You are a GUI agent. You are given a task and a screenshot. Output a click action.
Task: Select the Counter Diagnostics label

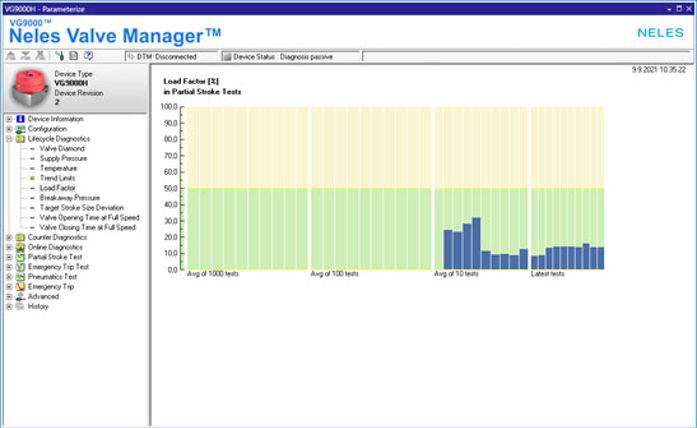click(57, 237)
